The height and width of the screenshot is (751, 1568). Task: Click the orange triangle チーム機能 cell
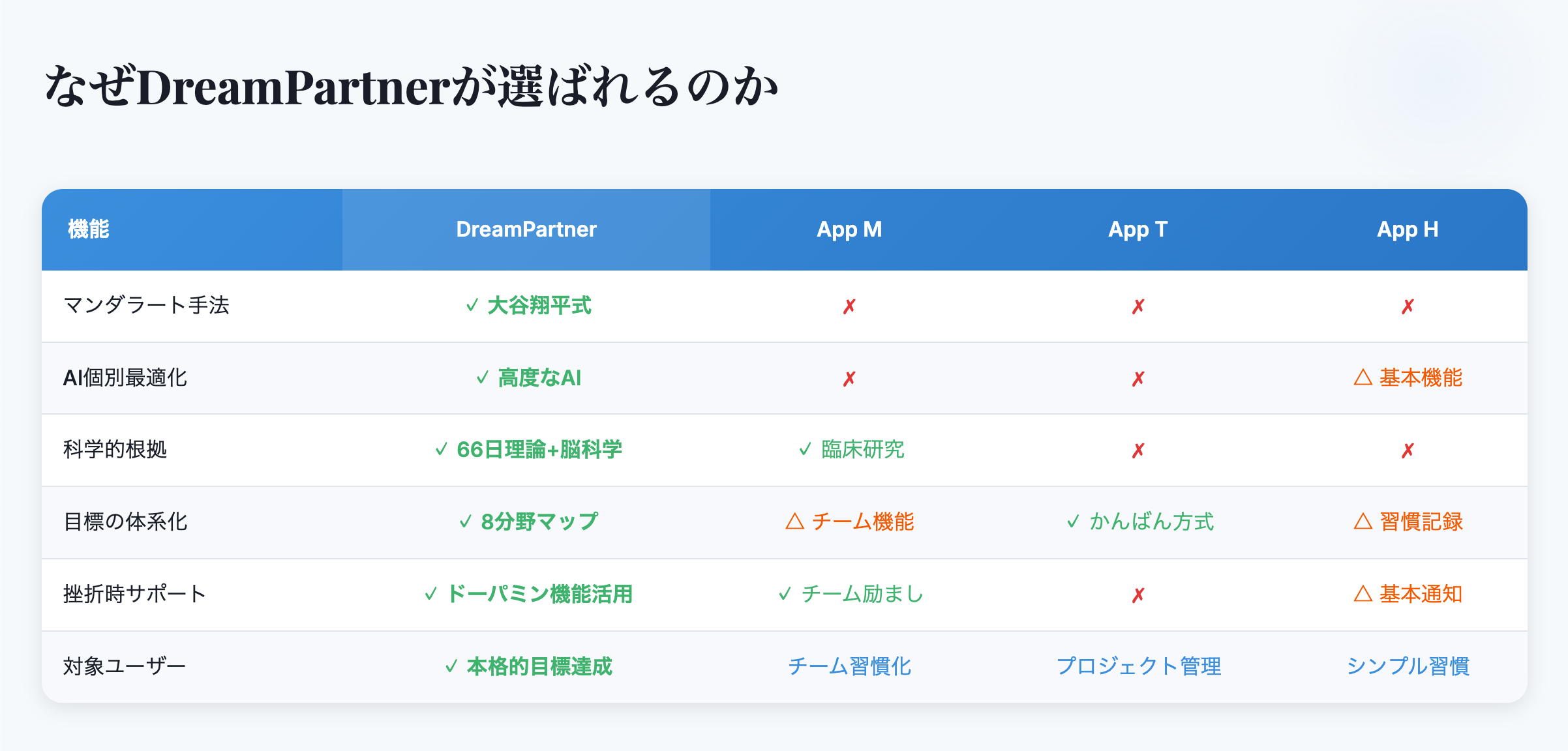click(x=849, y=522)
